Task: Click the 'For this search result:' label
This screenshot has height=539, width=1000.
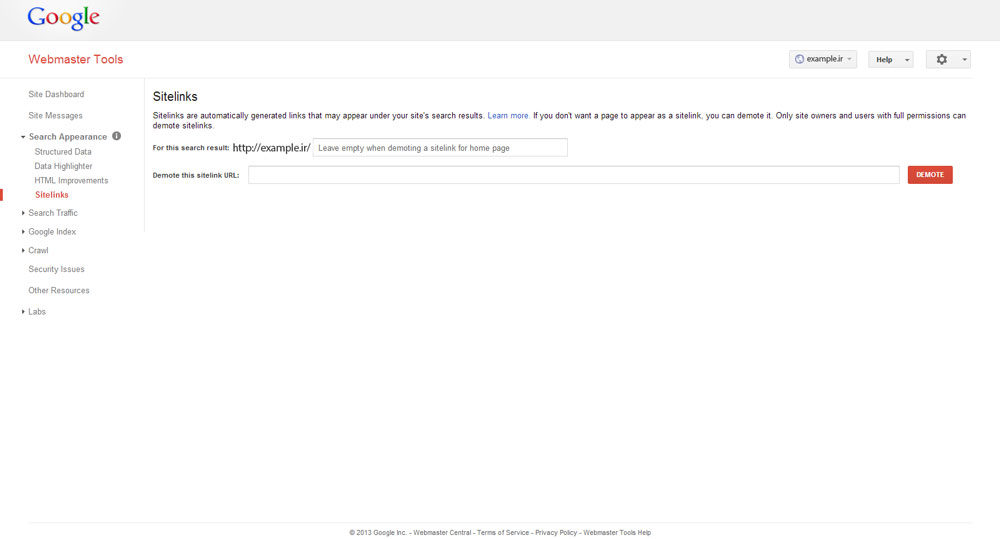Action: 191,148
